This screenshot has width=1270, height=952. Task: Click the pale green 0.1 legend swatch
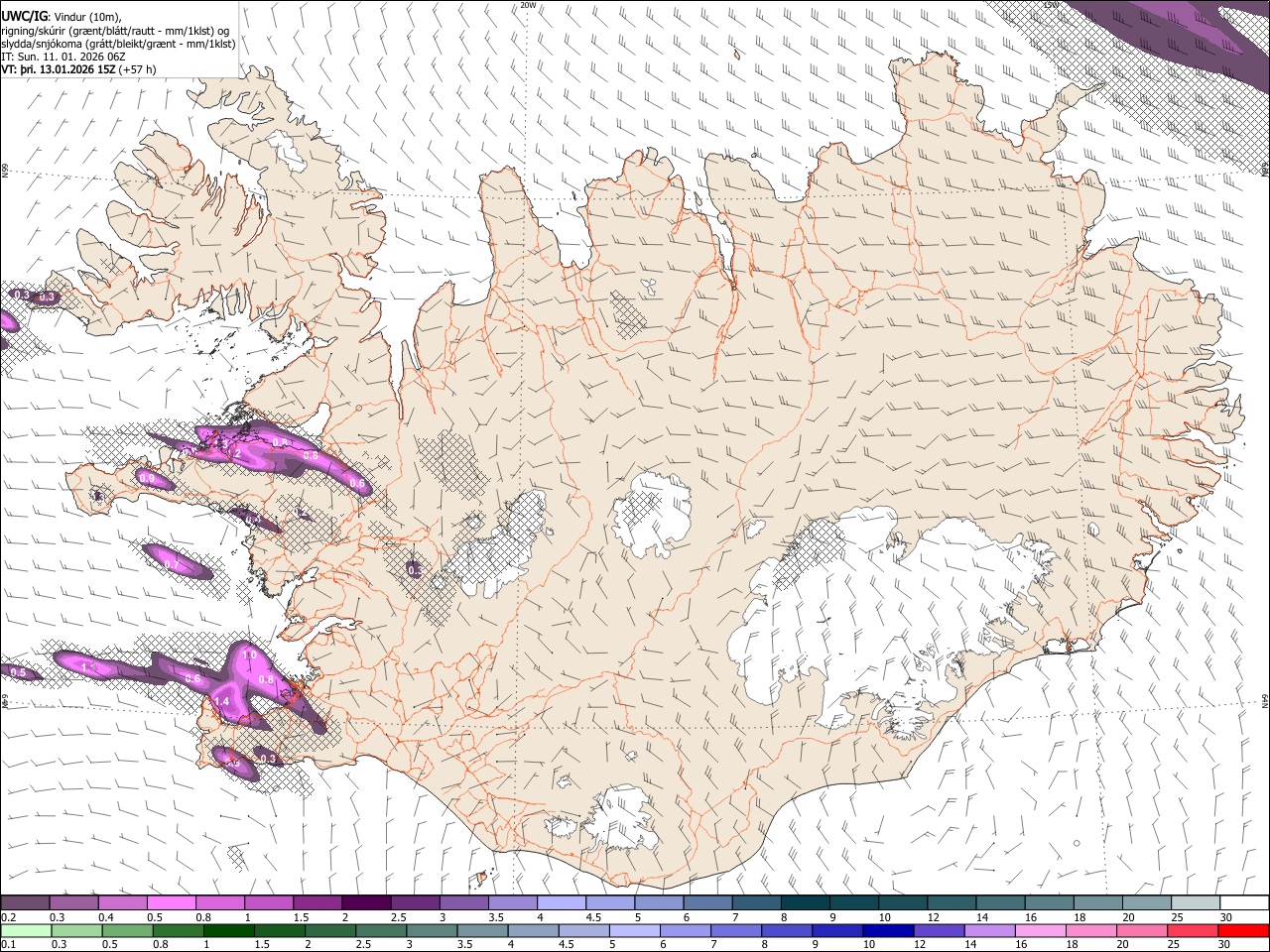click(25, 930)
